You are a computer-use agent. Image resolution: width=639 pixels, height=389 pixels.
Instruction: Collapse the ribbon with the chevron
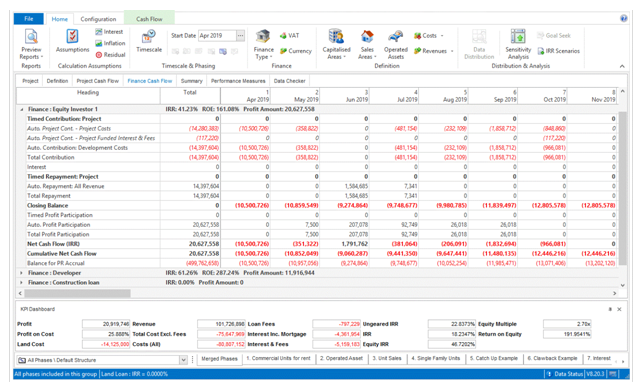click(x=622, y=66)
